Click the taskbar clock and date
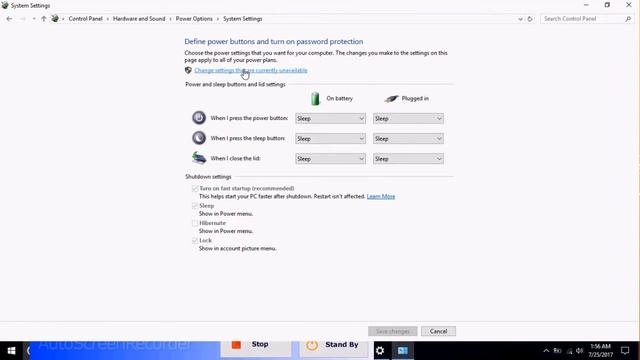The image size is (640, 360). click(600, 351)
